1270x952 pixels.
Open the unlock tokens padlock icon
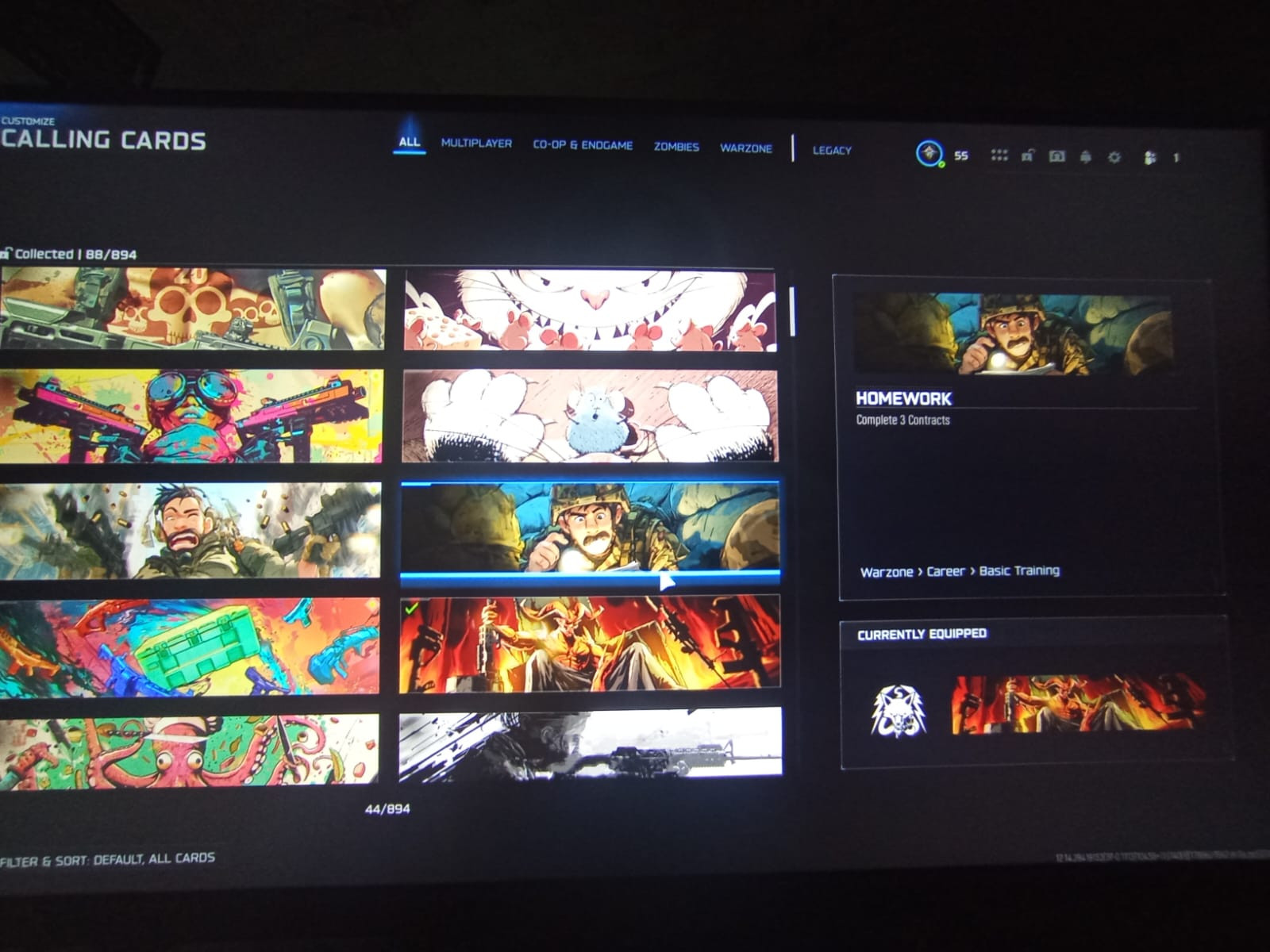point(1028,155)
